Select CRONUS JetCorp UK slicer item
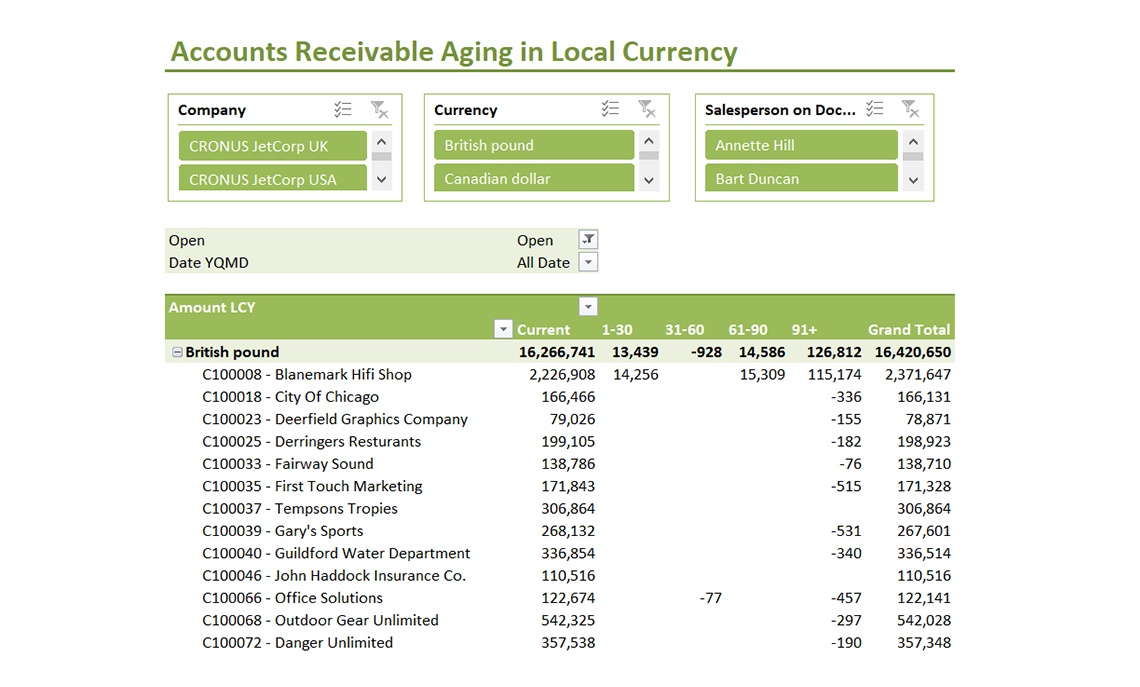The image size is (1140, 687). (x=273, y=145)
